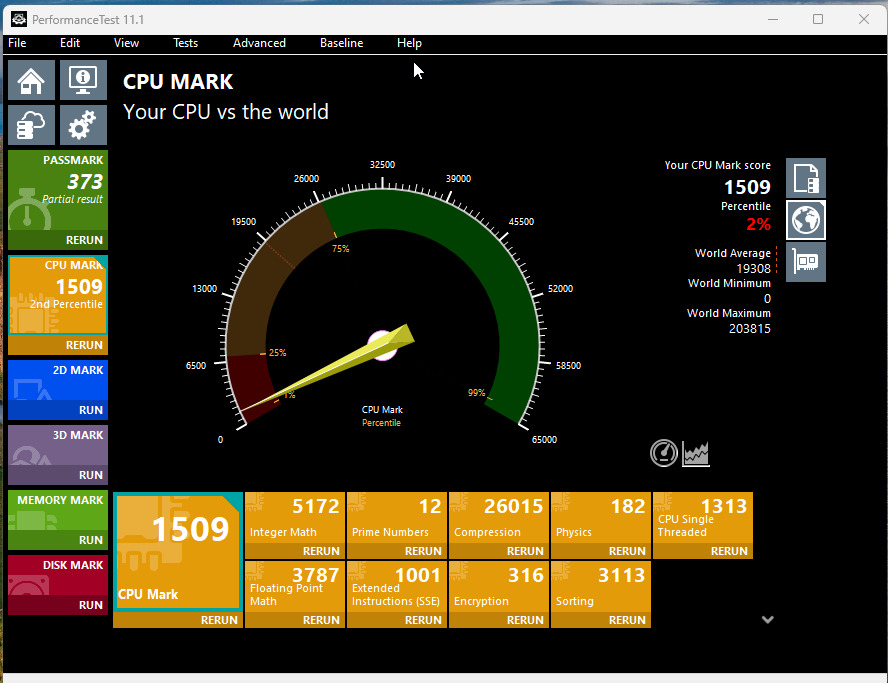The width and height of the screenshot is (888, 683).
Task: Rerun the Extended Instructions (SSE) test
Action: click(396, 620)
